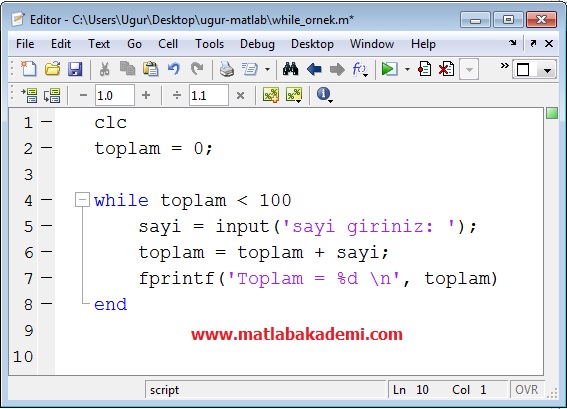Collapse the while loop code fold
The height and width of the screenshot is (409, 567).
pos(82,200)
